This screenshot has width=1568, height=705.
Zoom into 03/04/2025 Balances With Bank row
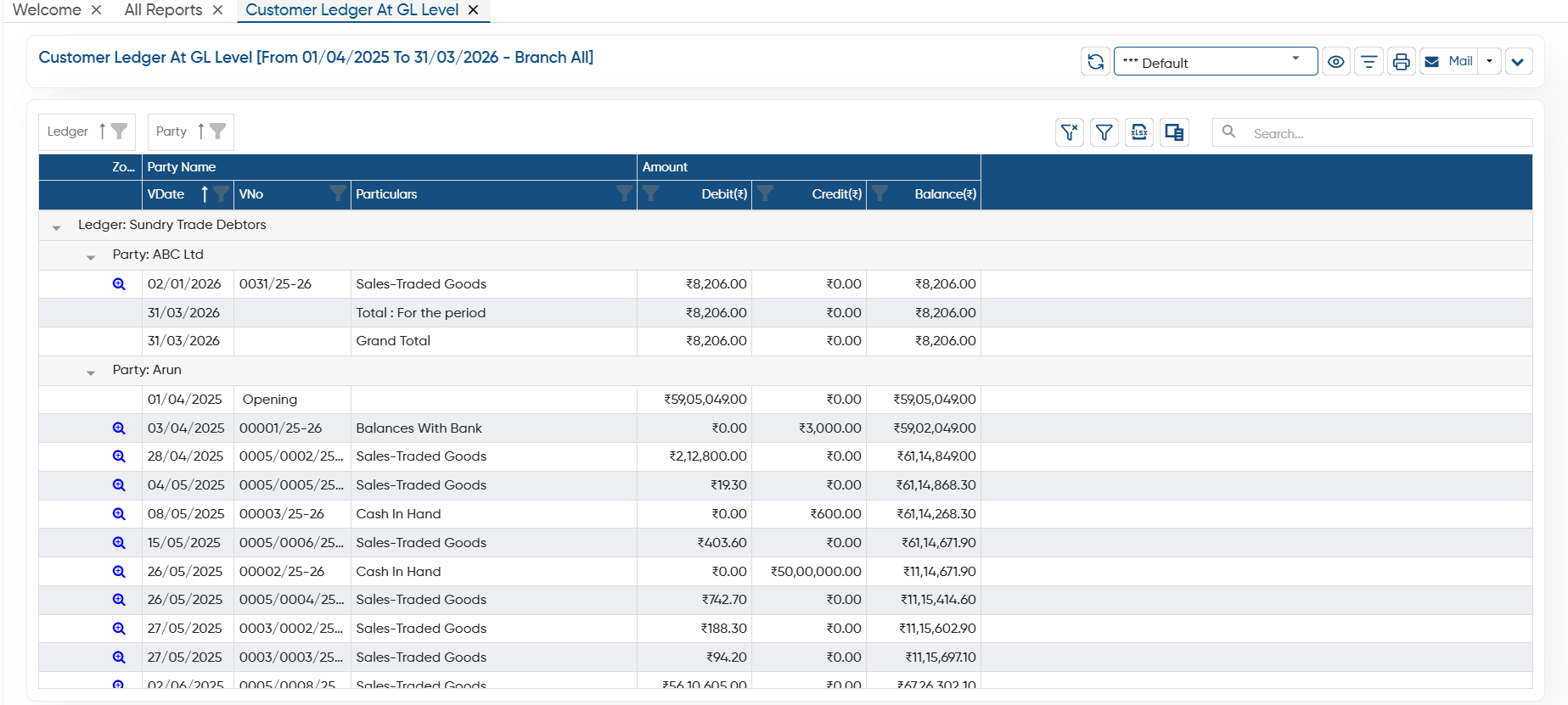coord(119,428)
